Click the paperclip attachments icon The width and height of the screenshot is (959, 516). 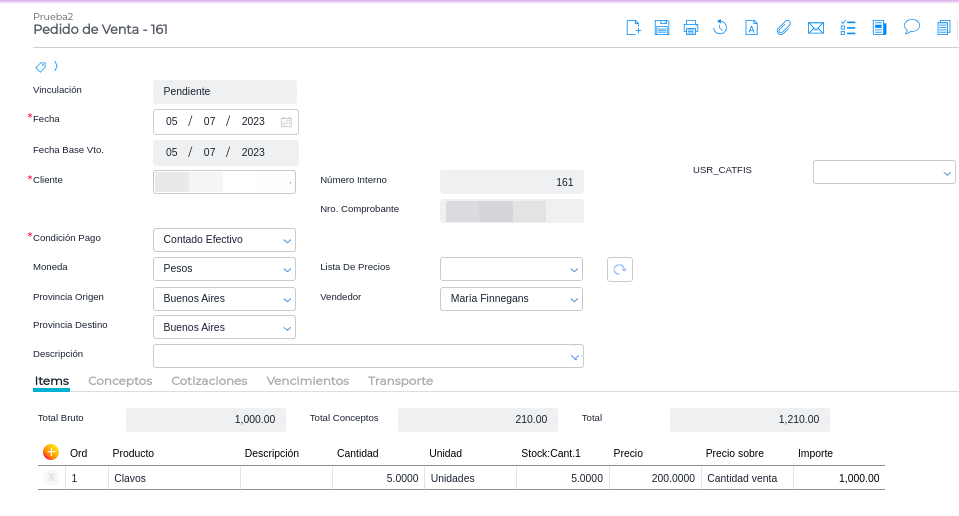784,28
